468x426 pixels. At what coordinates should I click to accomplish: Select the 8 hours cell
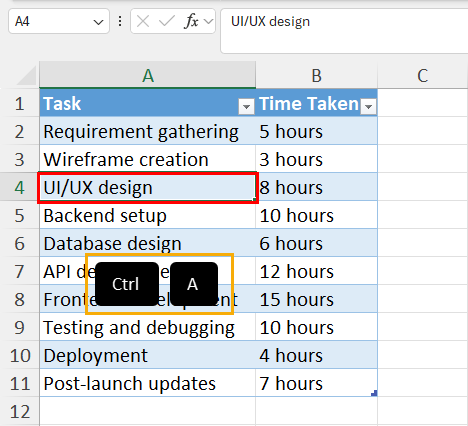click(x=316, y=187)
